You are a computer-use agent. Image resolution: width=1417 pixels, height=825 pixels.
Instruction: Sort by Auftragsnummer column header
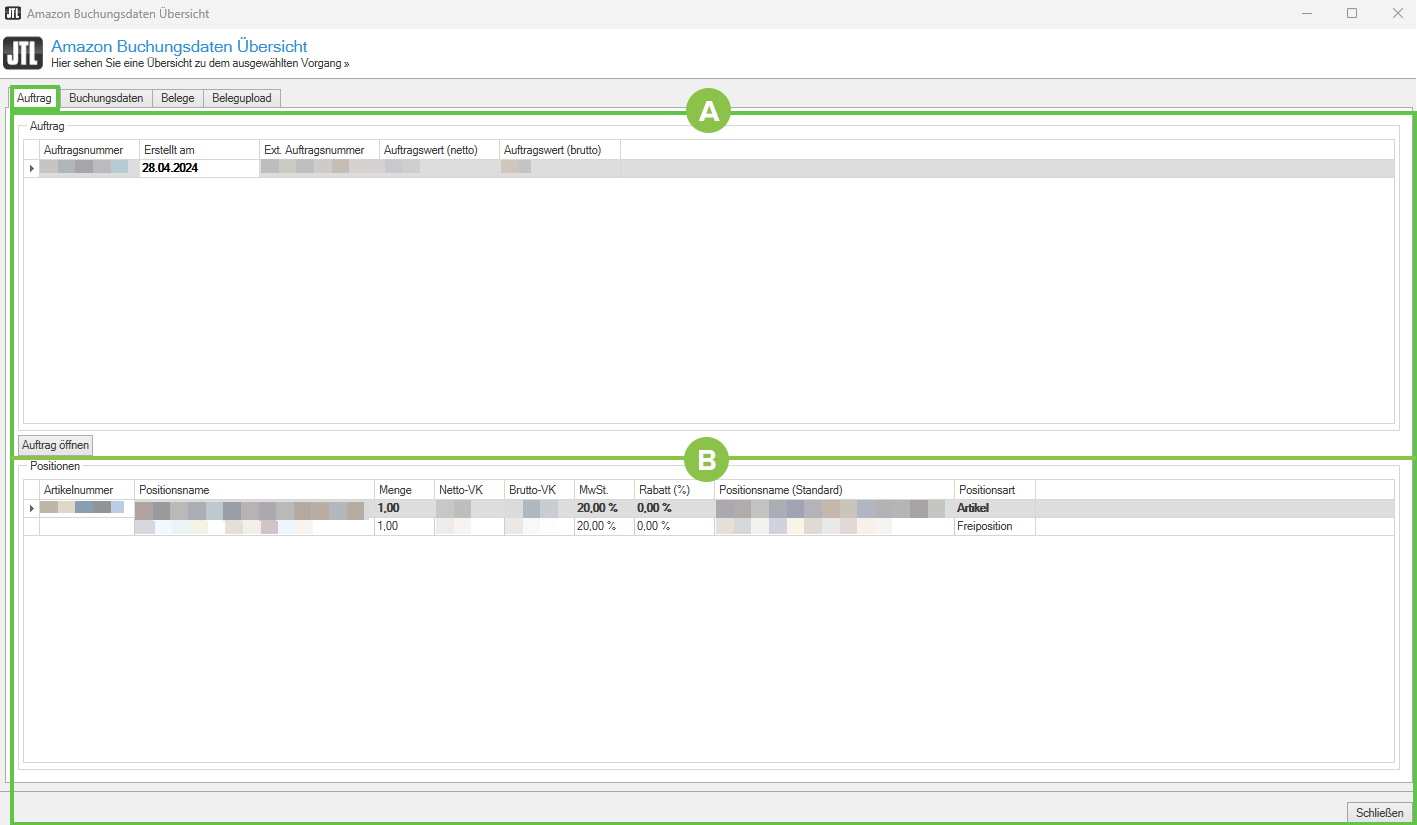tap(83, 150)
